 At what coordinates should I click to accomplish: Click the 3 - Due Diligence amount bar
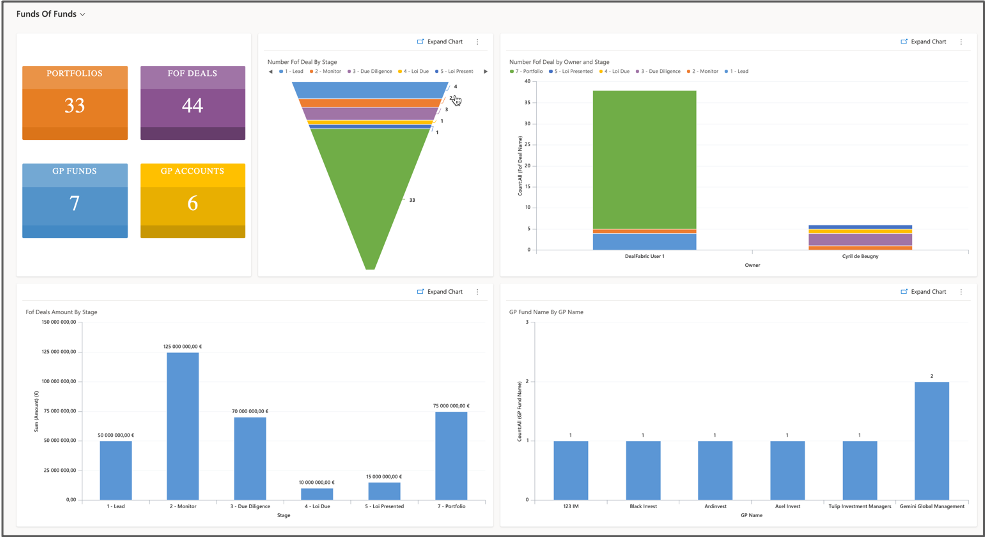click(250, 458)
